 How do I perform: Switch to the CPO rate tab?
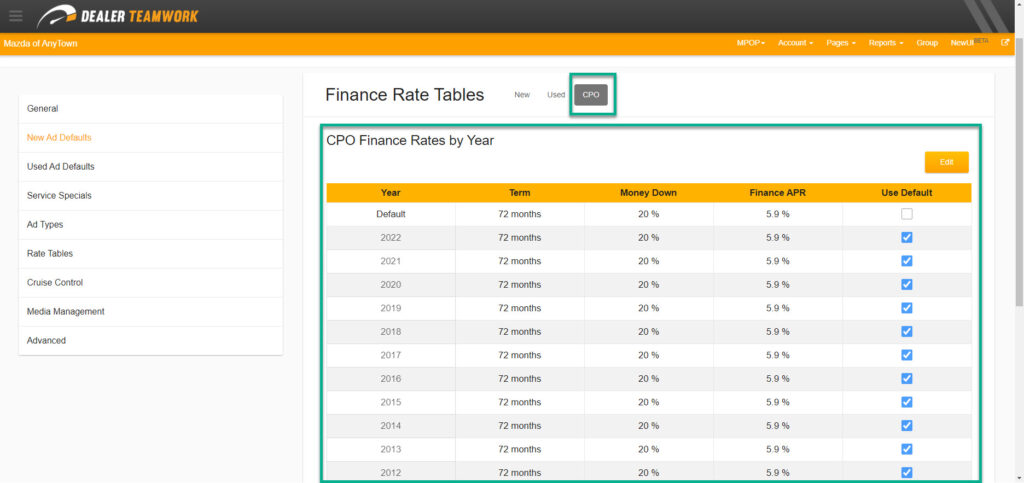click(591, 95)
